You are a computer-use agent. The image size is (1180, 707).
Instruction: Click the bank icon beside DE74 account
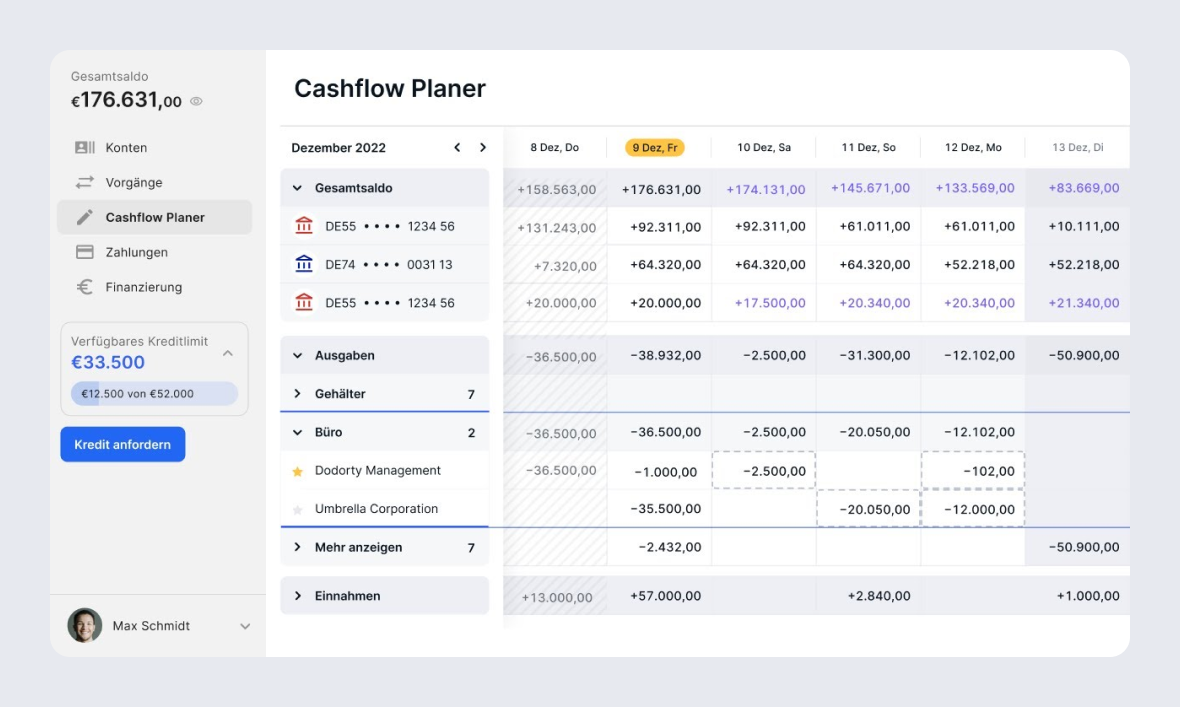305,264
